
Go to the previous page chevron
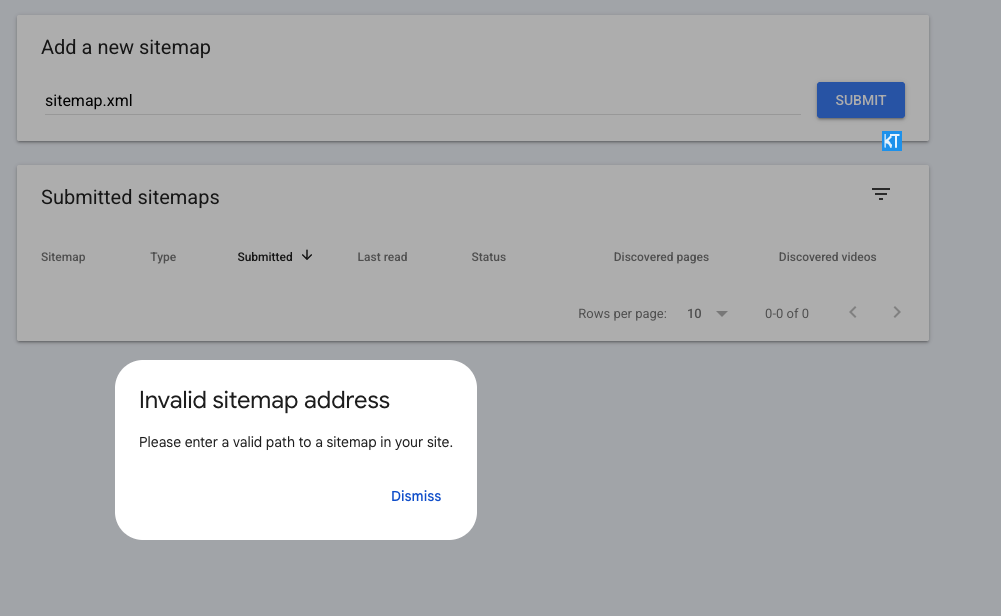click(853, 312)
